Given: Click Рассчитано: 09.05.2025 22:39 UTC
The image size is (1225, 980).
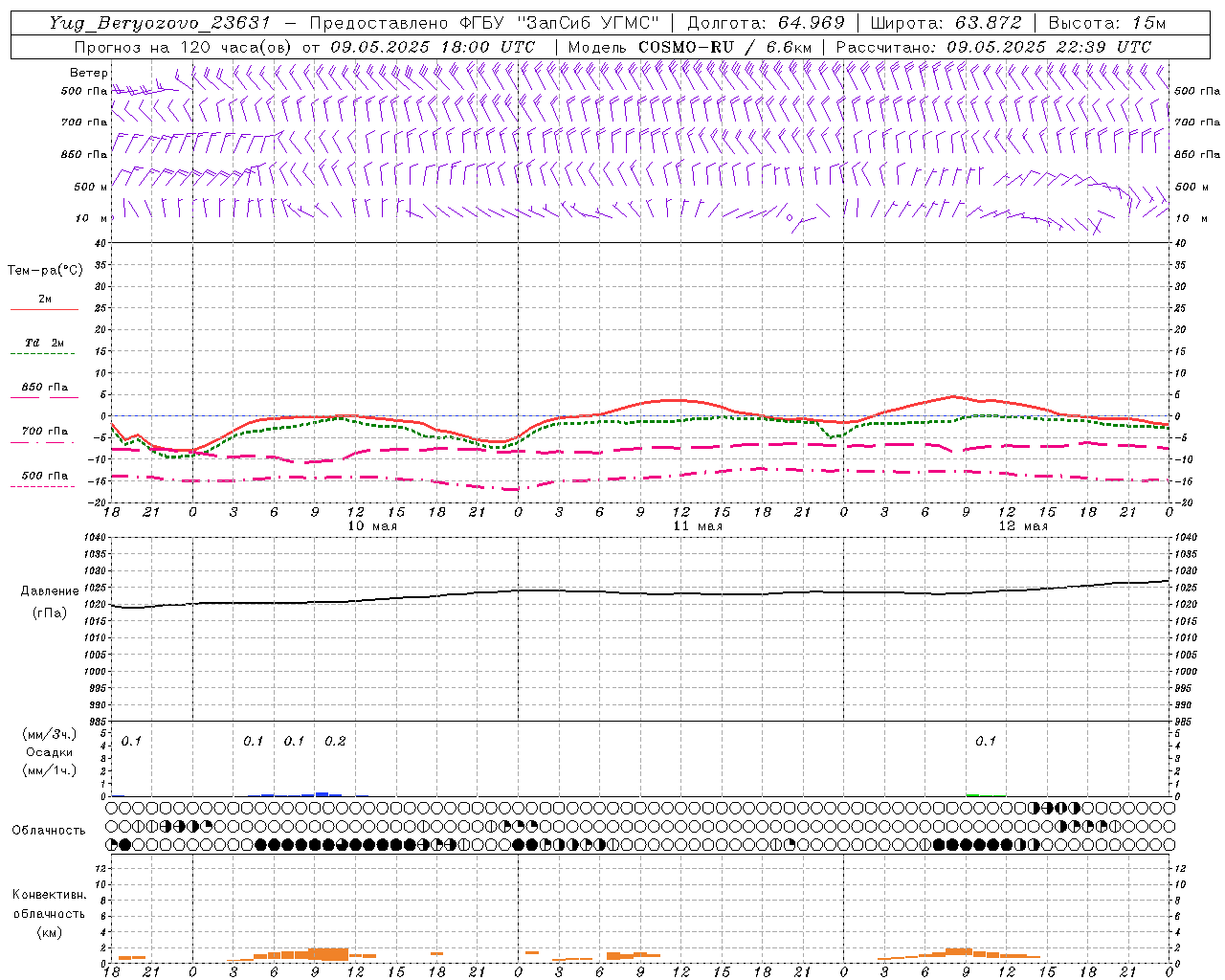Looking at the screenshot, I should 993,46.
